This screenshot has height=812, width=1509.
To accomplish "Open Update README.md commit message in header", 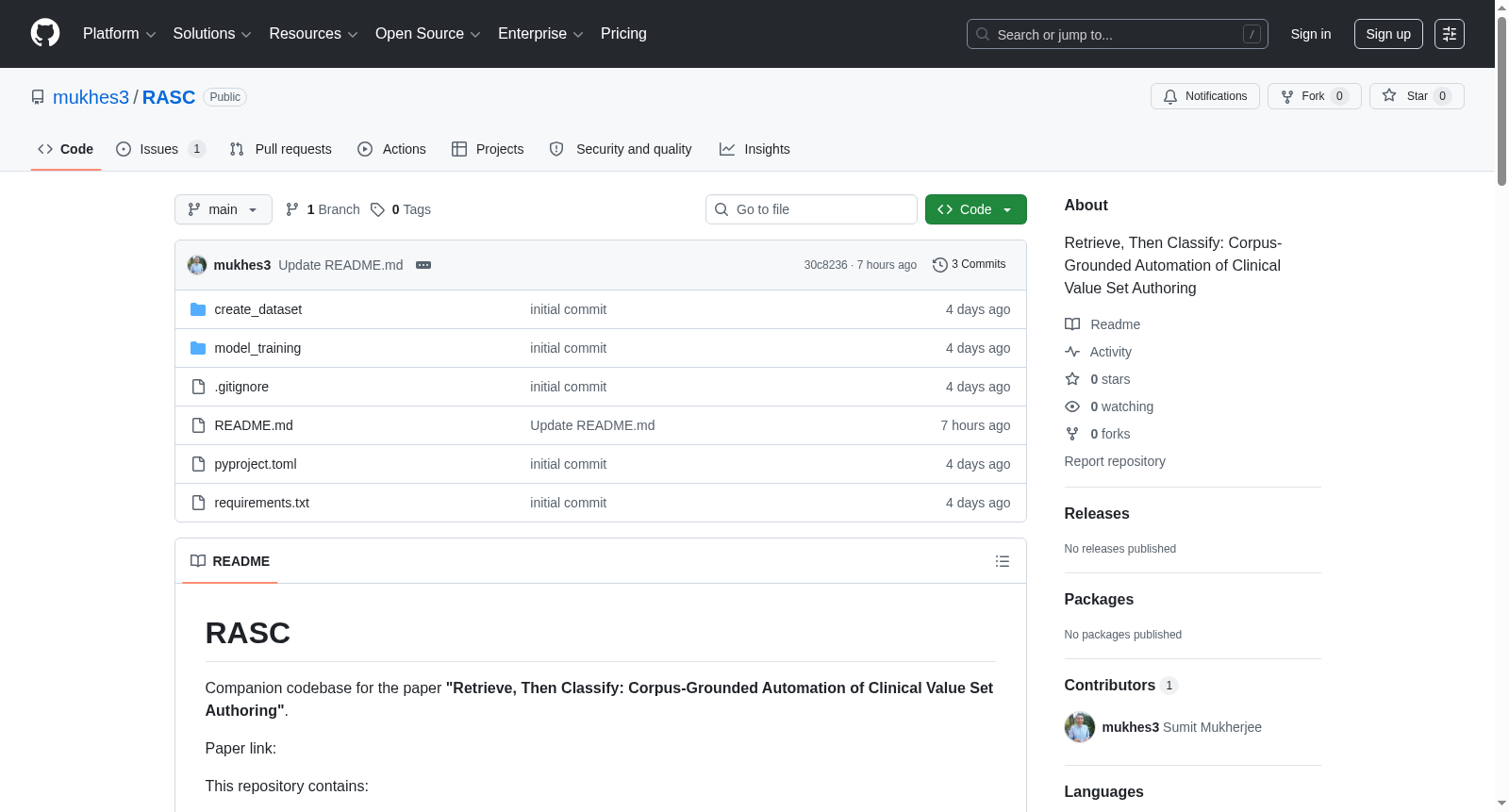I will point(340,265).
